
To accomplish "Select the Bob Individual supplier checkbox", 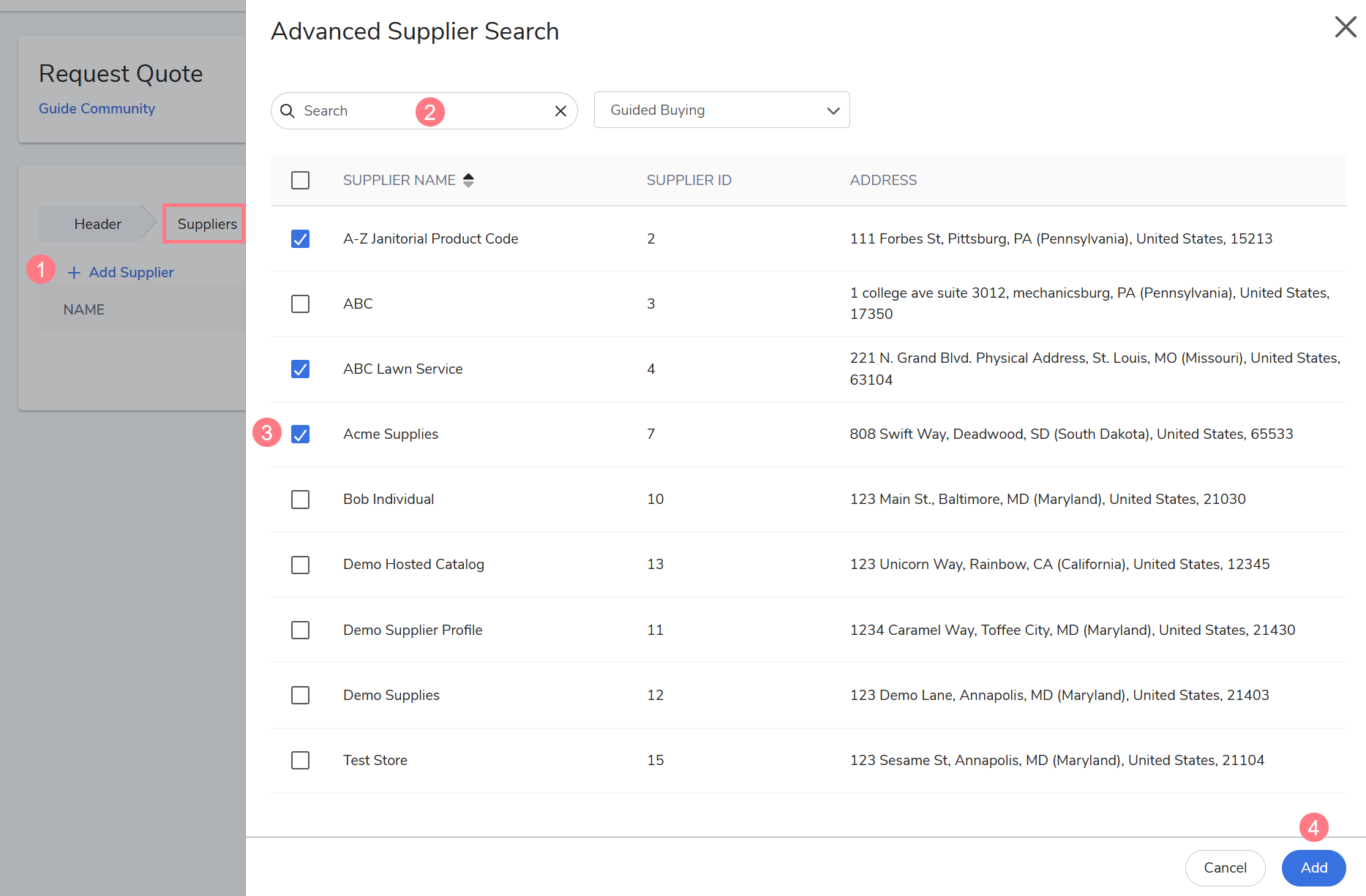I will [x=300, y=500].
